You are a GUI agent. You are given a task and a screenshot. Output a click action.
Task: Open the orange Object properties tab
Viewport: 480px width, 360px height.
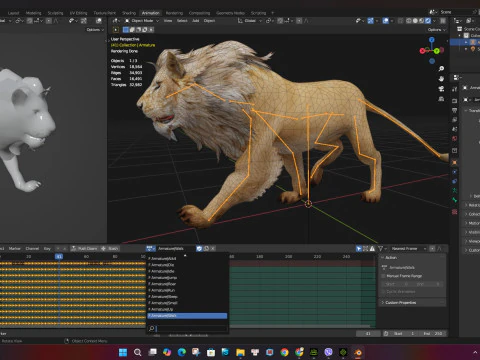(x=454, y=163)
